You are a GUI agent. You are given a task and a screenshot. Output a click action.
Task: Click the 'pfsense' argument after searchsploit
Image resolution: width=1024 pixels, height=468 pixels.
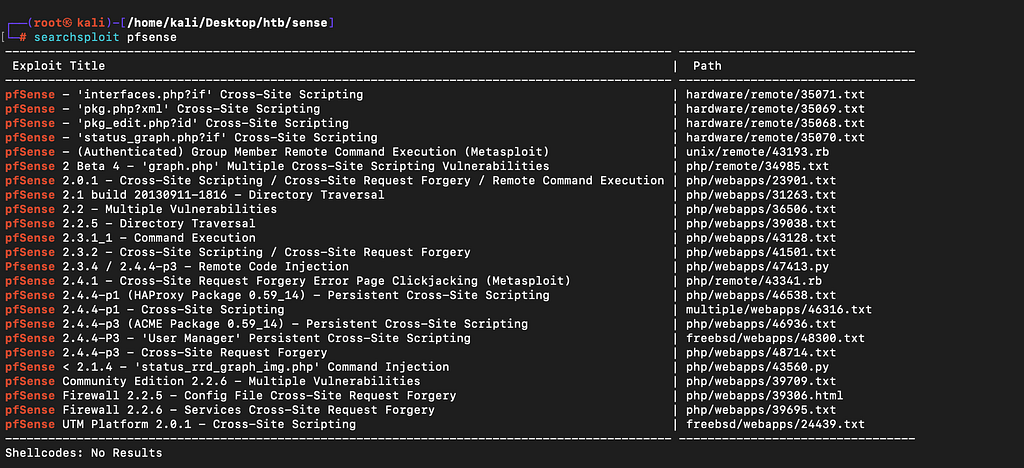coord(152,37)
